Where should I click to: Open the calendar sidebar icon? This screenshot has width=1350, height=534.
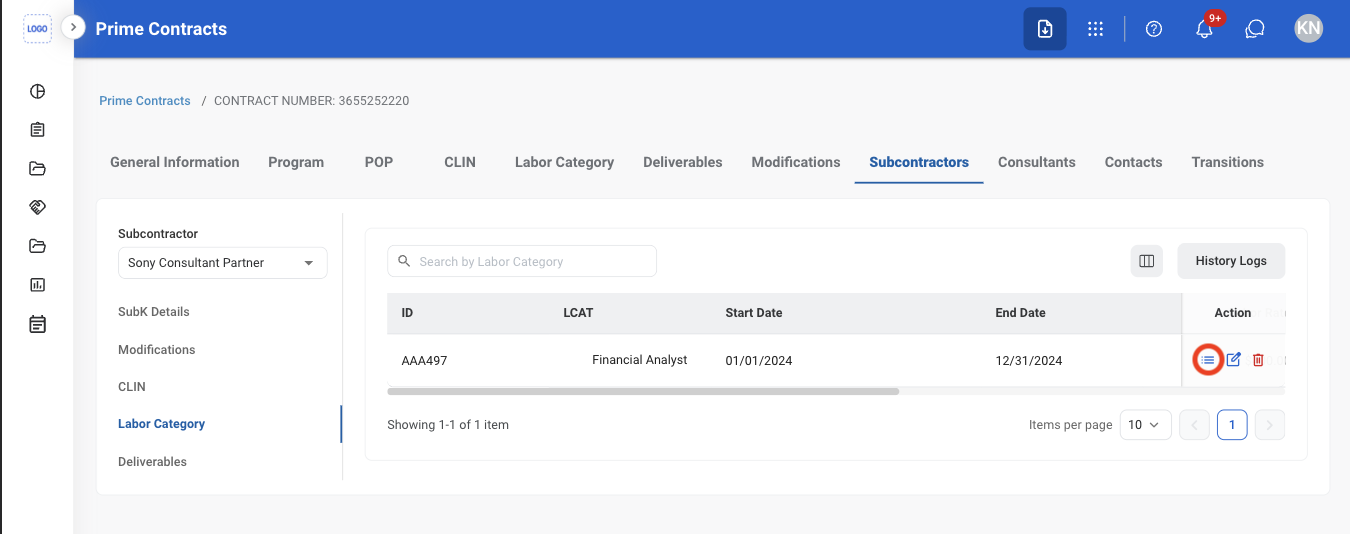(38, 324)
